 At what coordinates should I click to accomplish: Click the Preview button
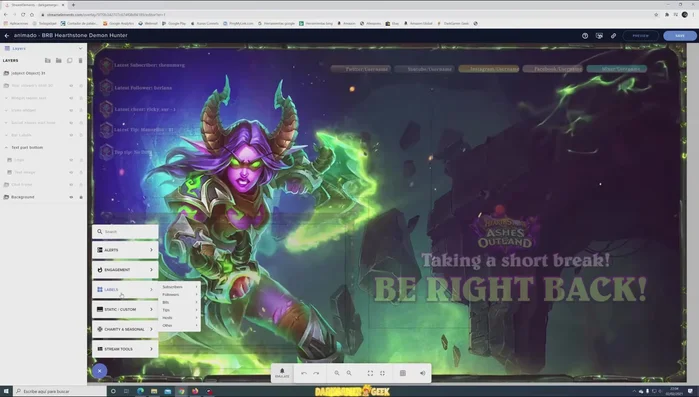[641, 36]
